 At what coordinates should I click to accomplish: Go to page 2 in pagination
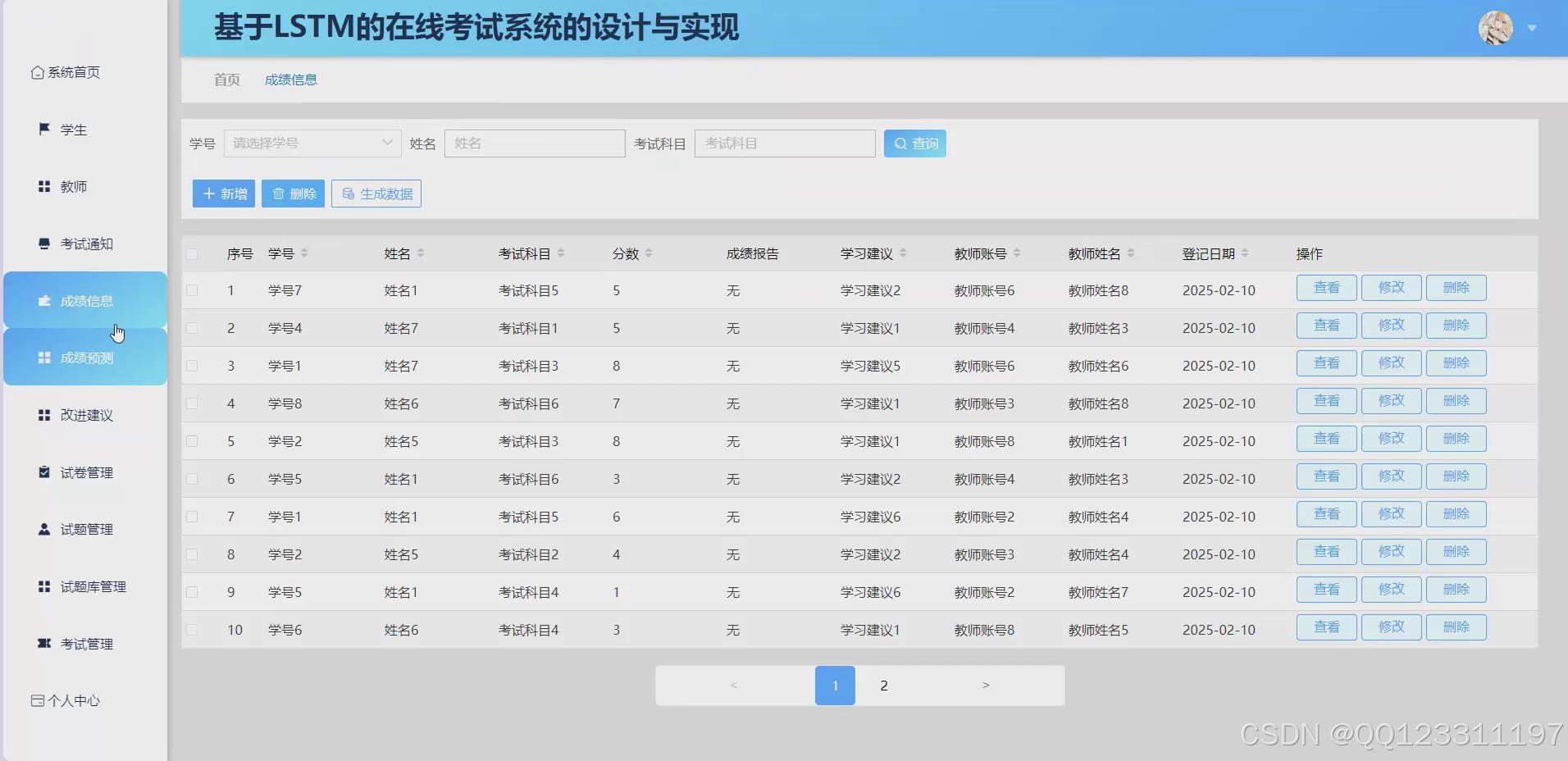point(883,685)
